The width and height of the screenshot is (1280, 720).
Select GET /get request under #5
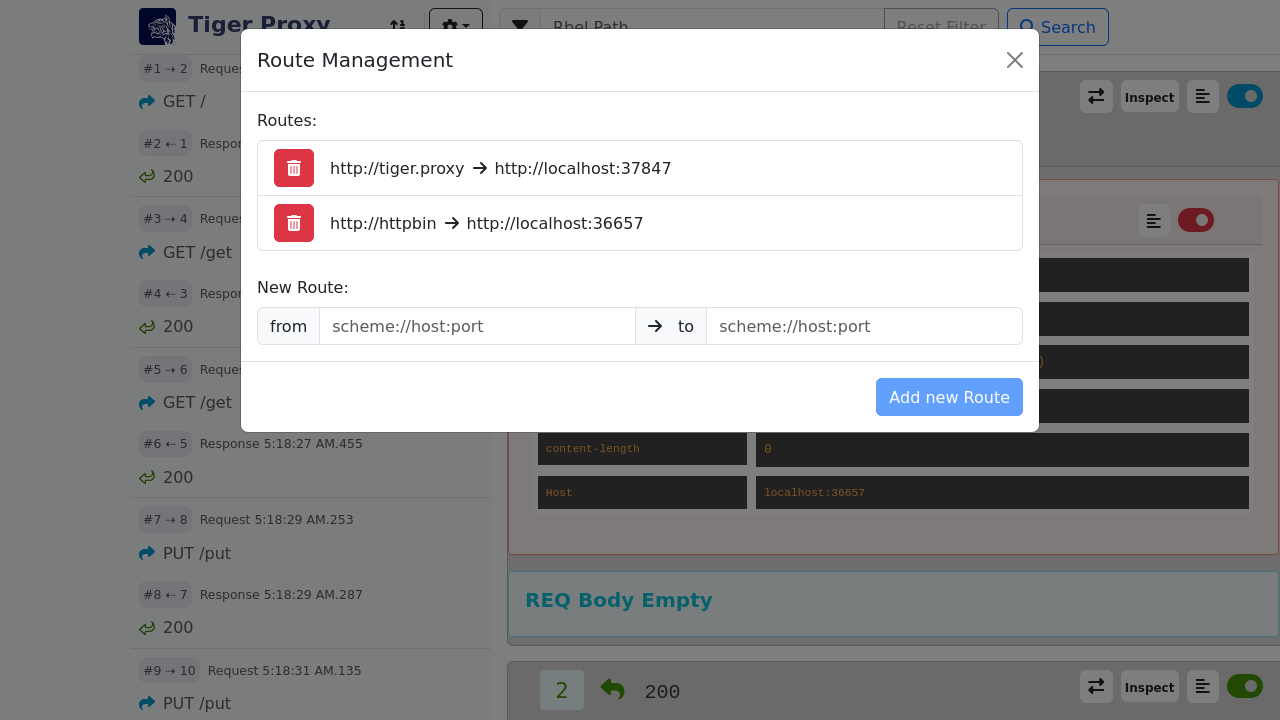(x=197, y=402)
